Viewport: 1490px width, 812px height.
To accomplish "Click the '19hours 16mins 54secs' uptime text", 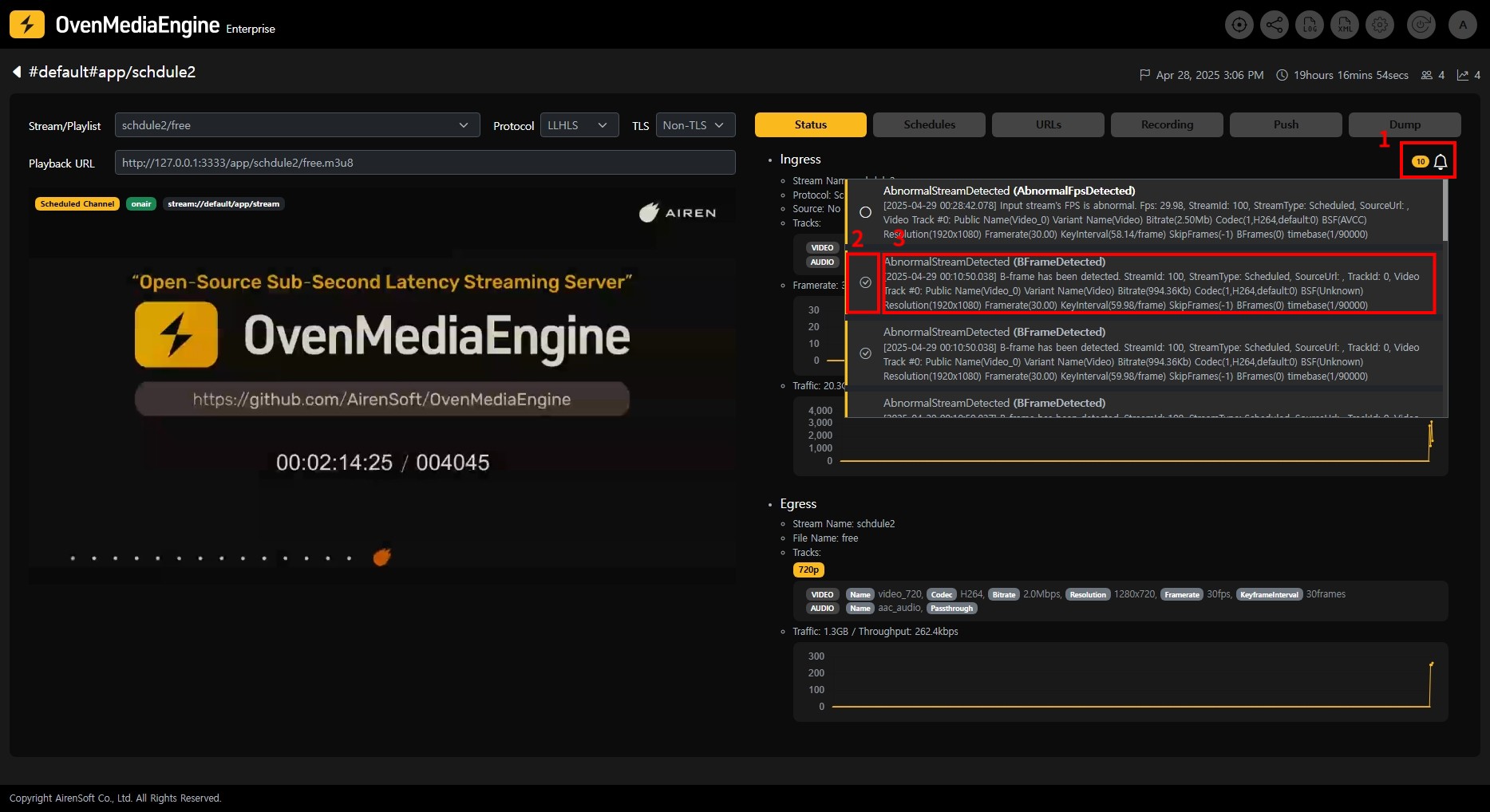I will pyautogui.click(x=1350, y=75).
